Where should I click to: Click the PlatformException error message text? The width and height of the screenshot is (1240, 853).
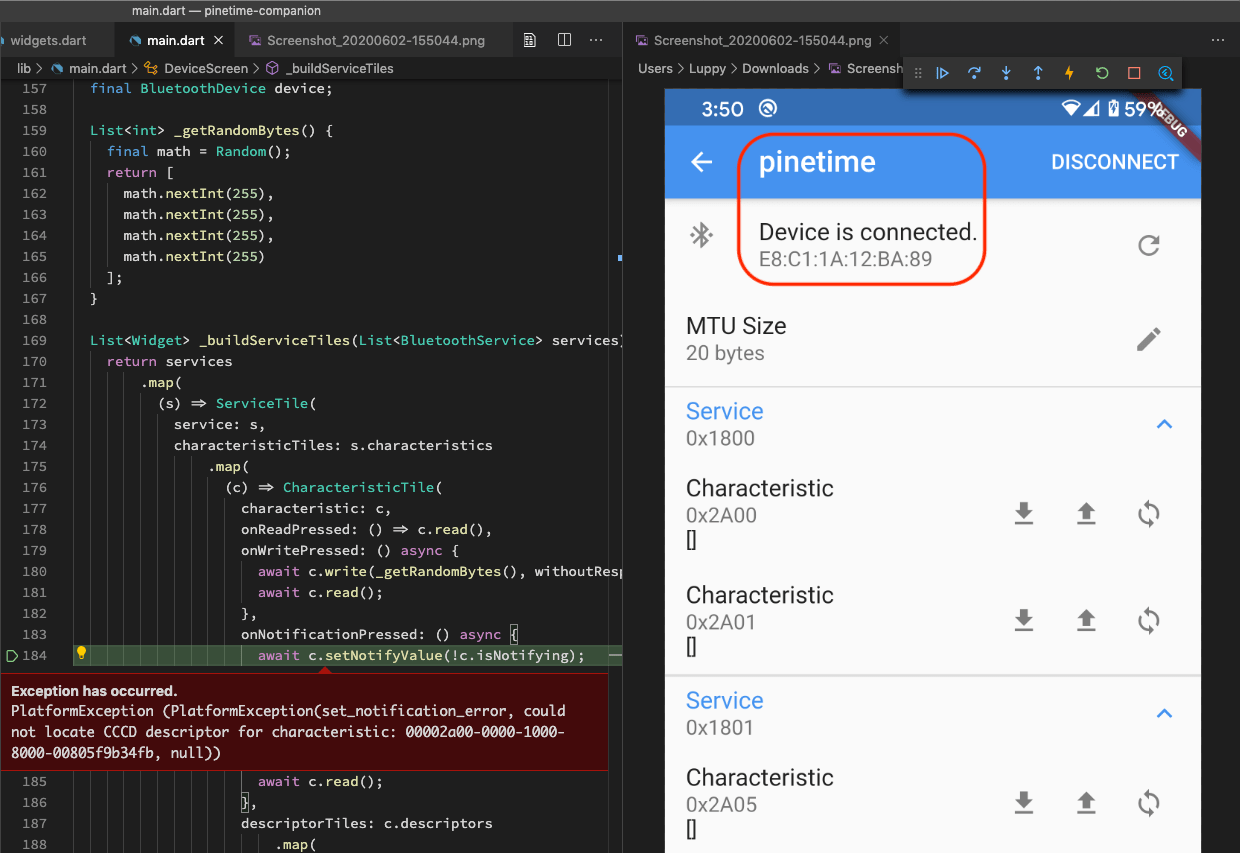pyautogui.click(x=300, y=725)
